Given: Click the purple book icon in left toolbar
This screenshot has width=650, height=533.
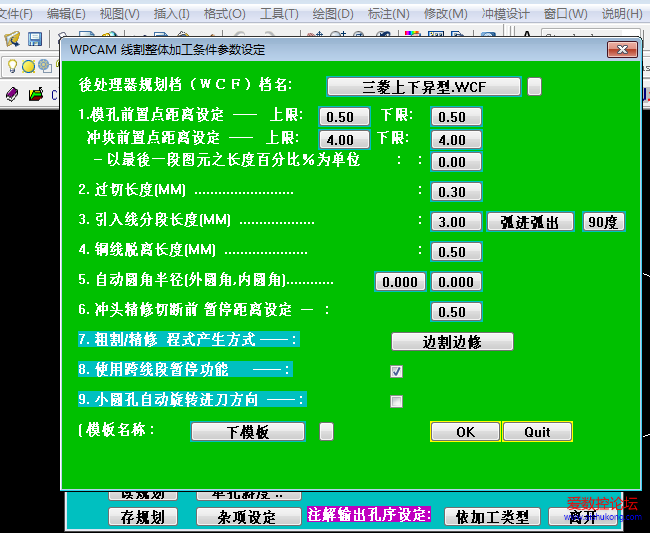Looking at the screenshot, I should click(12, 94).
